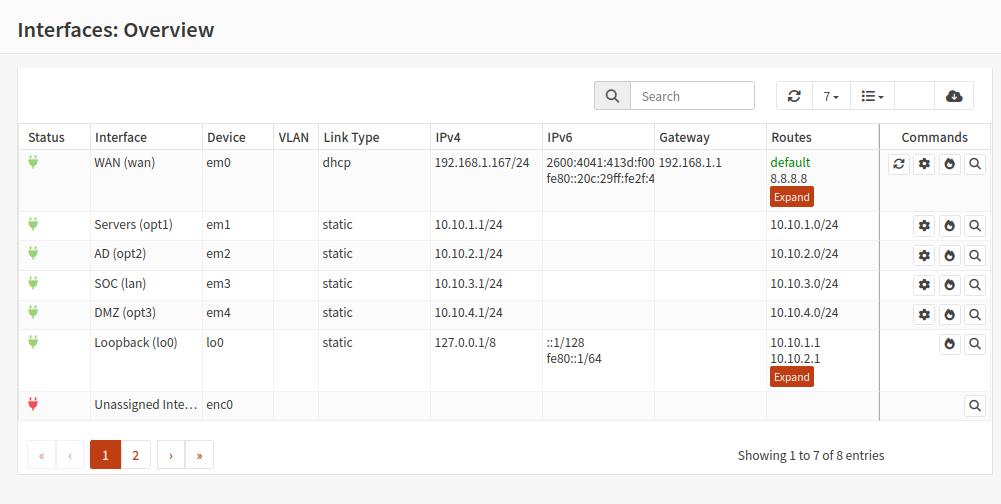1001x504 pixels.
Task: Open the column selection list dropdown
Action: (x=872, y=96)
